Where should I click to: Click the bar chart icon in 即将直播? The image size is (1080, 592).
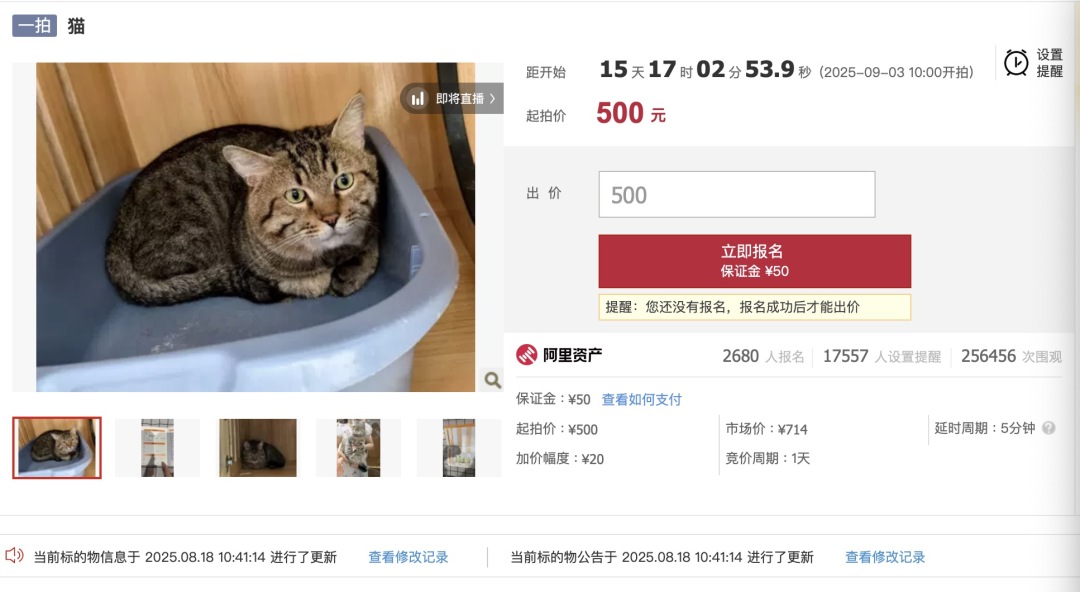(417, 99)
